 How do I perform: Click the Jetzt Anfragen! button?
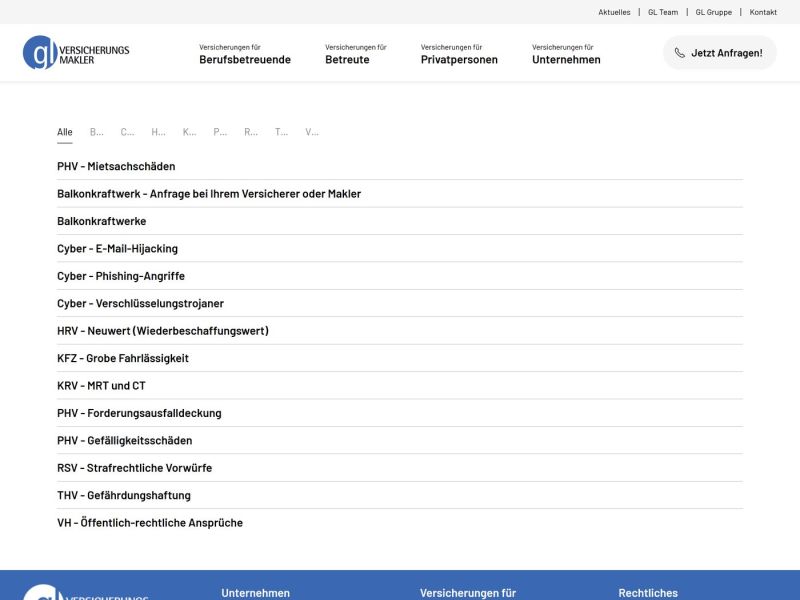pos(719,53)
